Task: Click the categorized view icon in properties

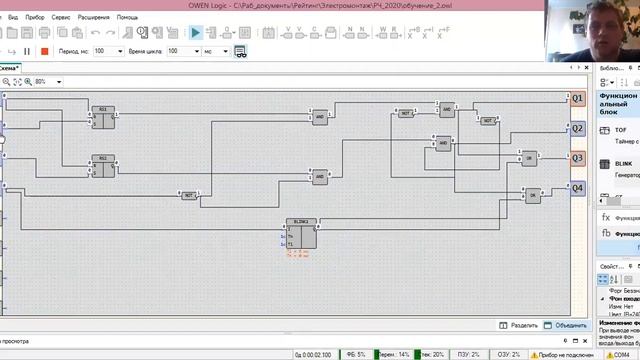Action: pyautogui.click(x=603, y=279)
